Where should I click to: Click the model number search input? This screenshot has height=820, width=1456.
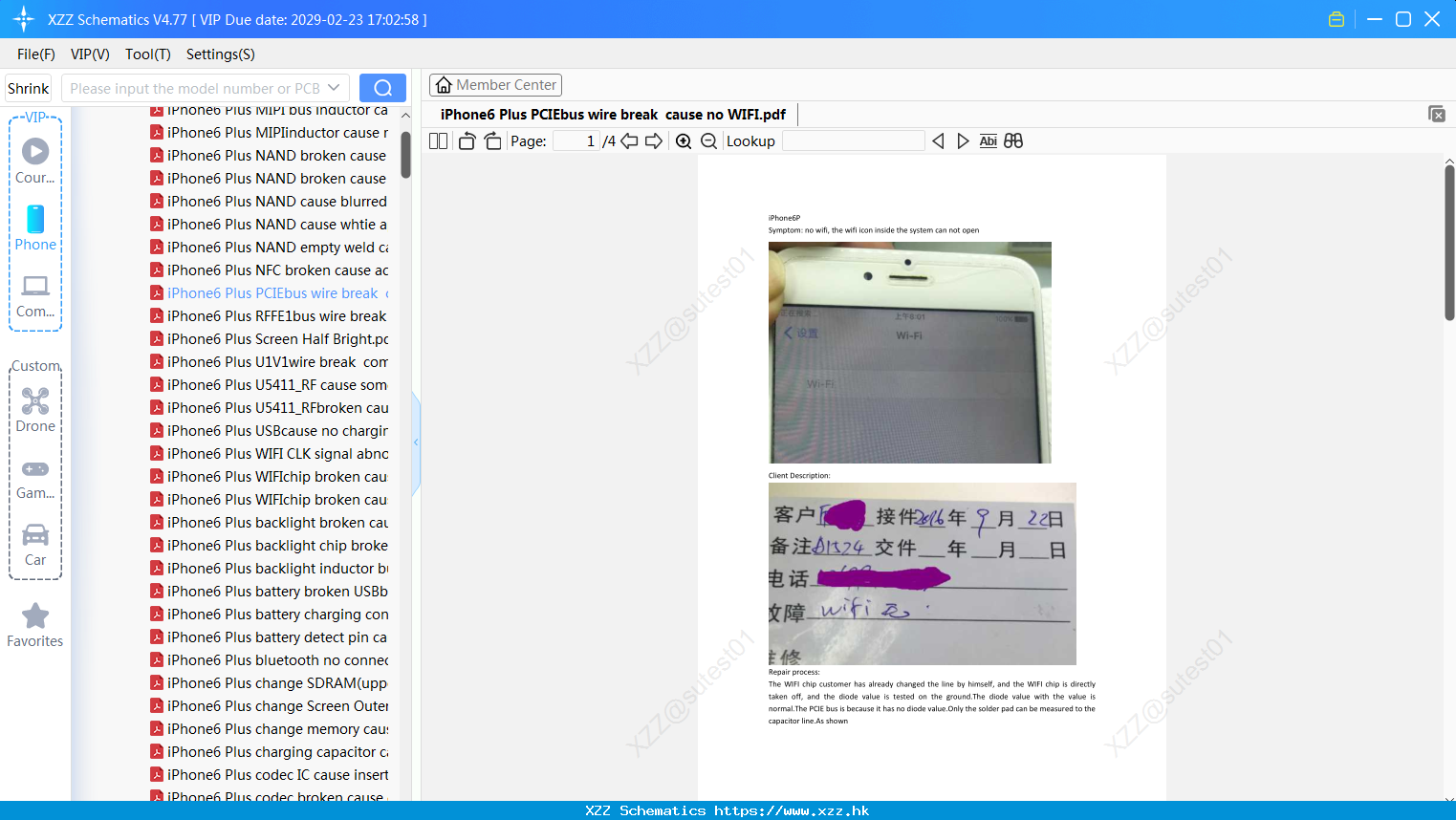(x=194, y=88)
